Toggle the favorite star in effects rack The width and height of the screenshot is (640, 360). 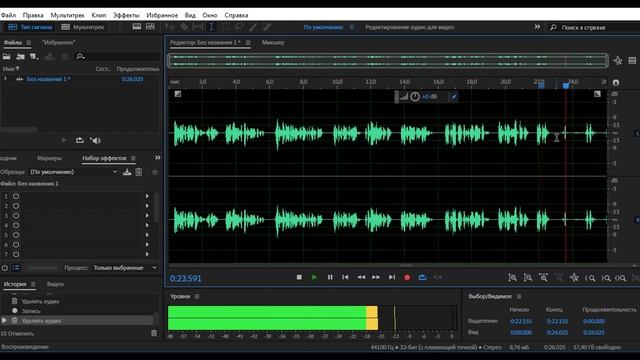pos(155,172)
